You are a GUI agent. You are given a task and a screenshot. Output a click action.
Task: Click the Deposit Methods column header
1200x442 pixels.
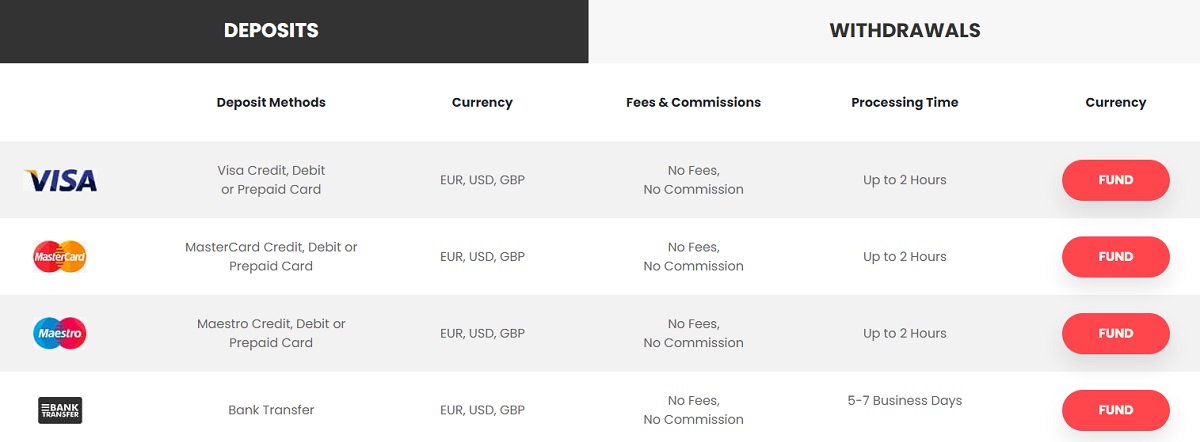pos(271,102)
